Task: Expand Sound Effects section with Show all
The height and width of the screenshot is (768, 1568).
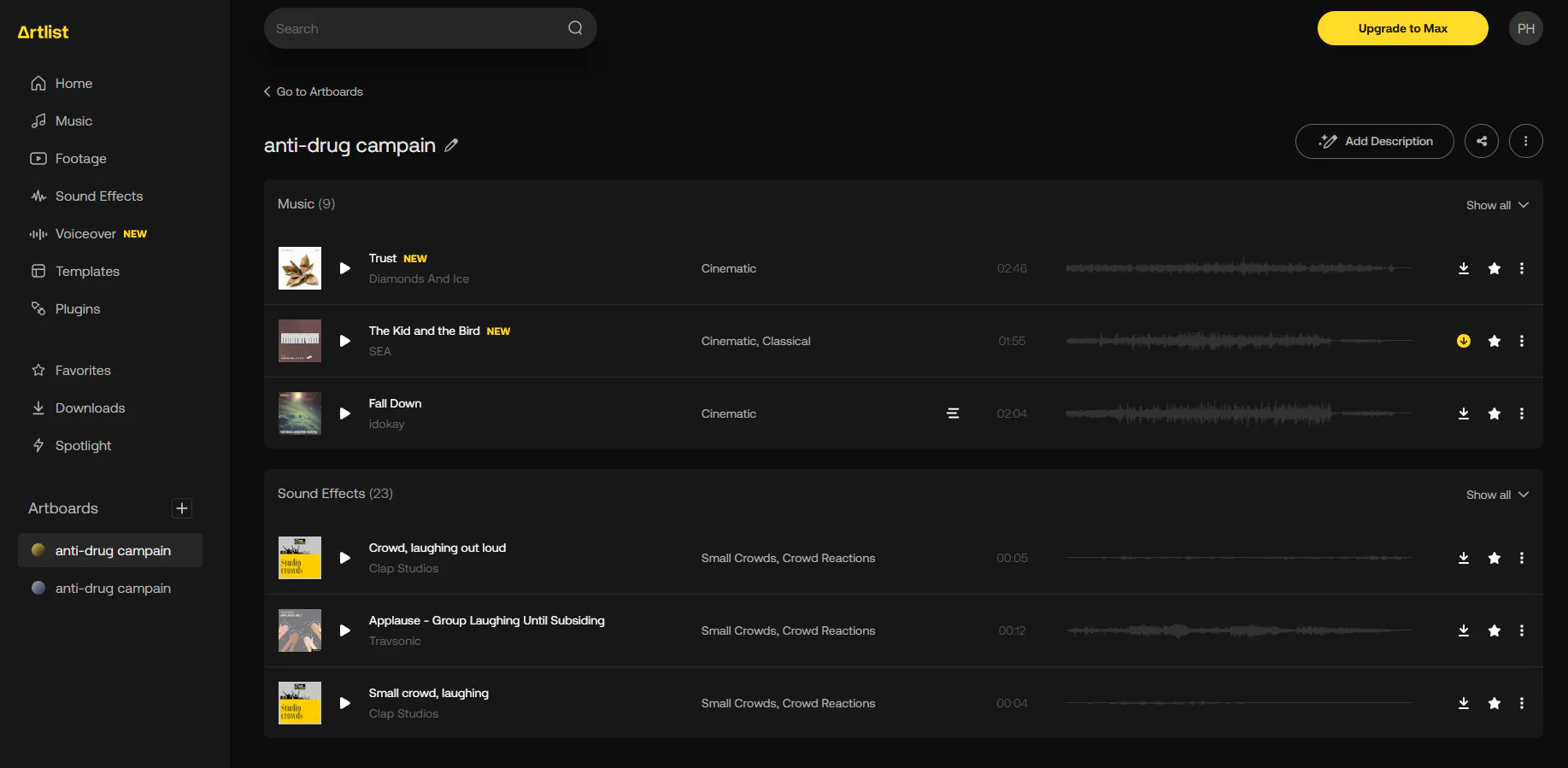Action: tap(1496, 495)
